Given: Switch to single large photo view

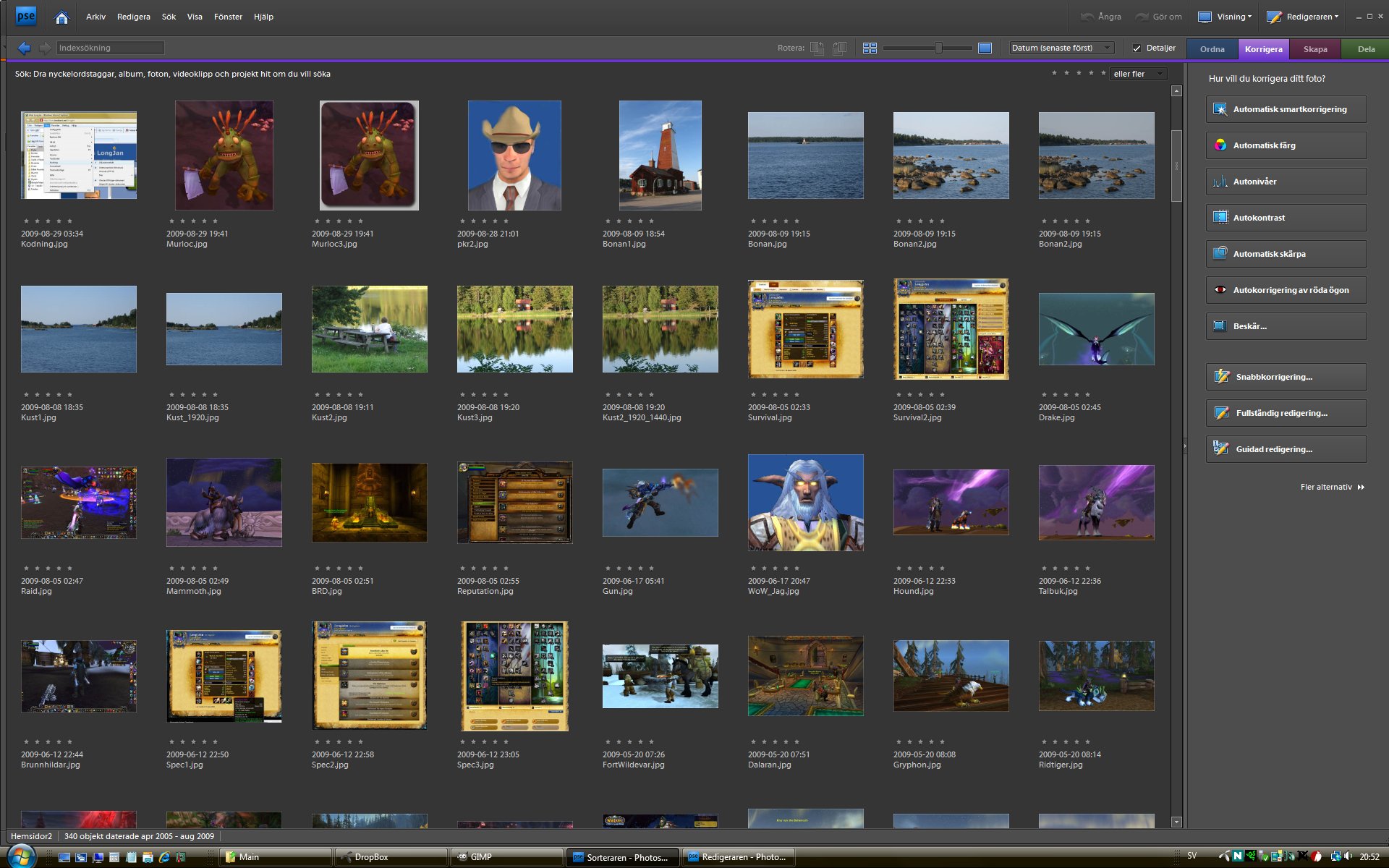Looking at the screenshot, I should tap(985, 48).
